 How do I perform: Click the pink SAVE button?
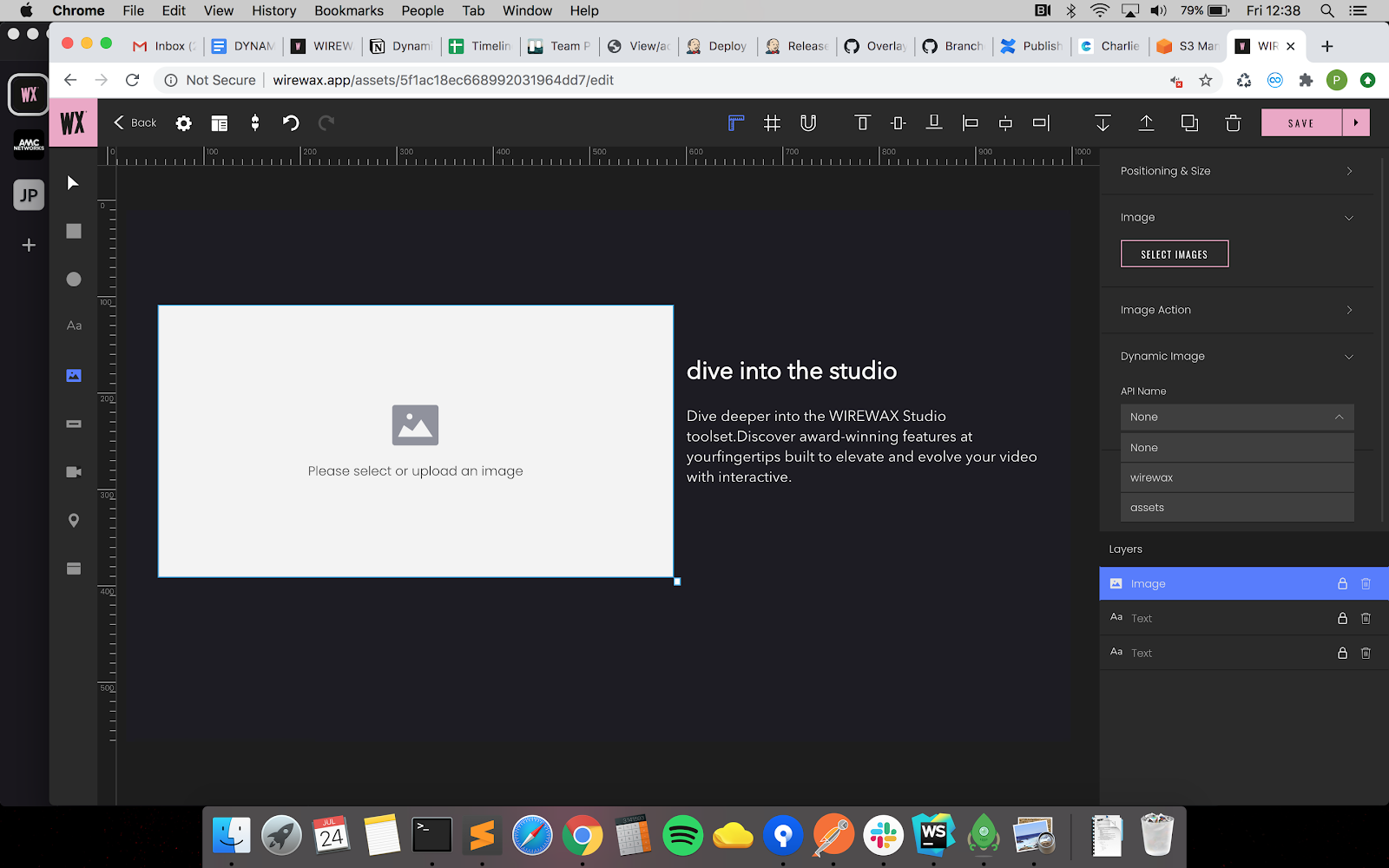click(1300, 123)
